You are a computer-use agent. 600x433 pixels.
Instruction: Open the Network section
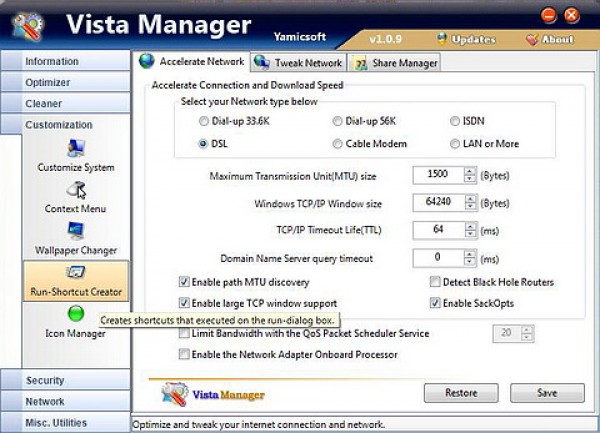tap(65, 401)
